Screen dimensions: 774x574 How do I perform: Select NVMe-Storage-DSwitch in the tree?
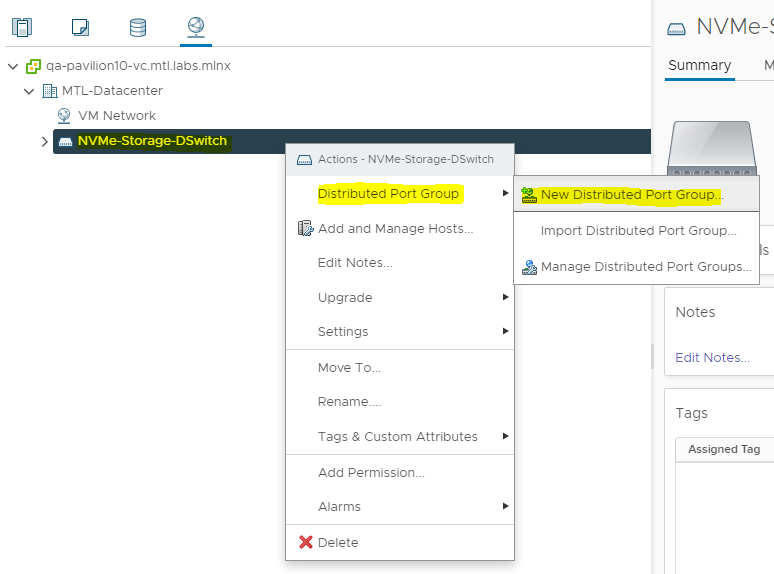pos(153,141)
